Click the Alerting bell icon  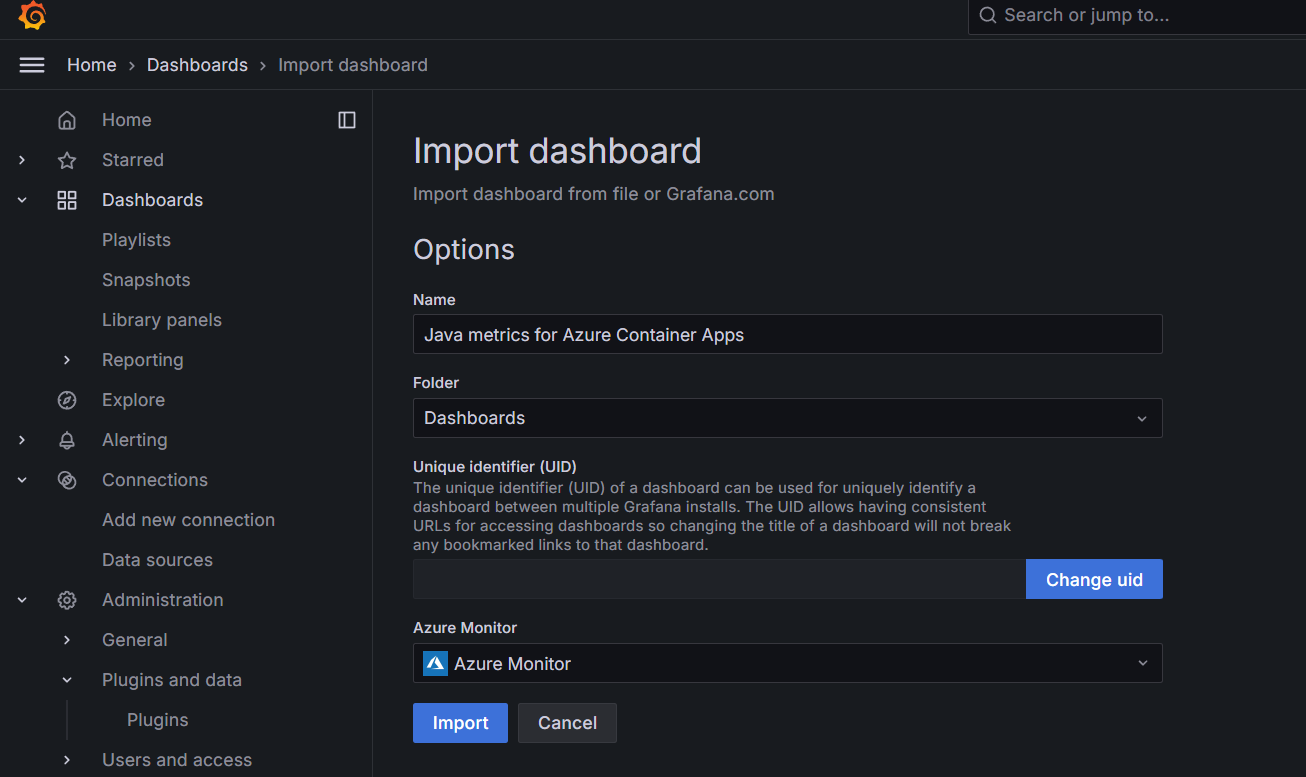tap(67, 439)
